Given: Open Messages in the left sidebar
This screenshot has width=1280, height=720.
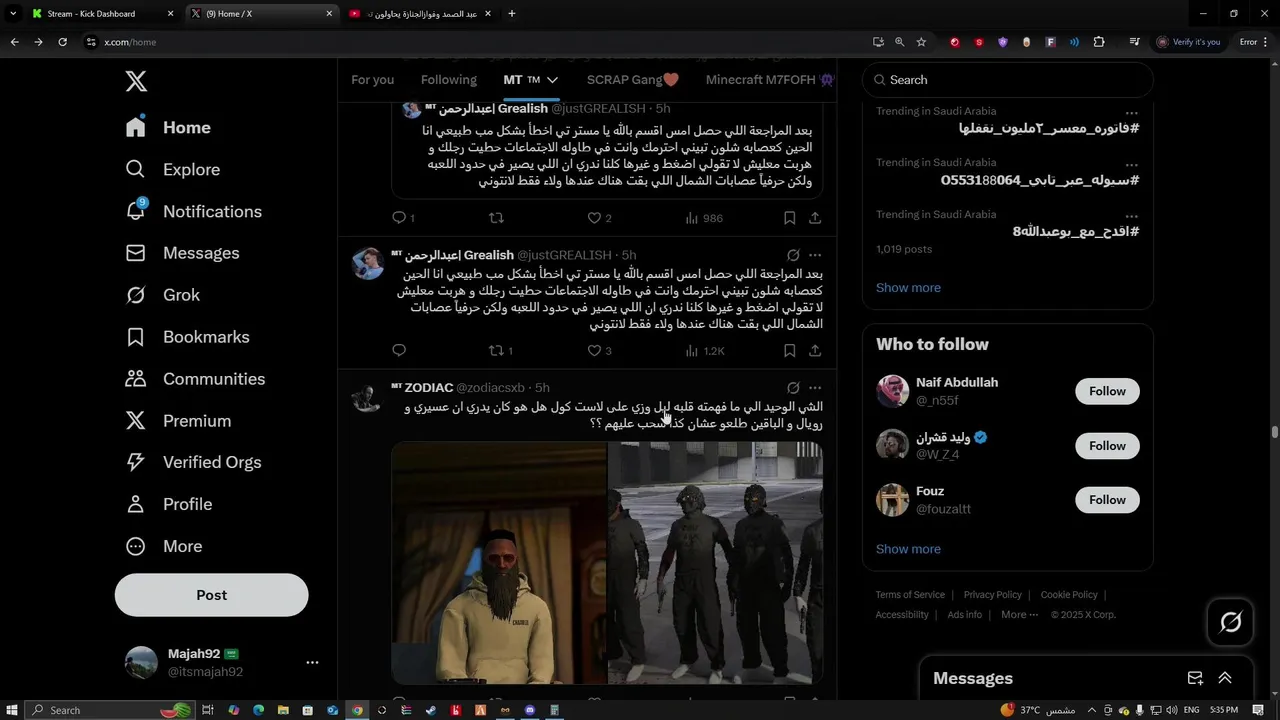Looking at the screenshot, I should pyautogui.click(x=182, y=254).
